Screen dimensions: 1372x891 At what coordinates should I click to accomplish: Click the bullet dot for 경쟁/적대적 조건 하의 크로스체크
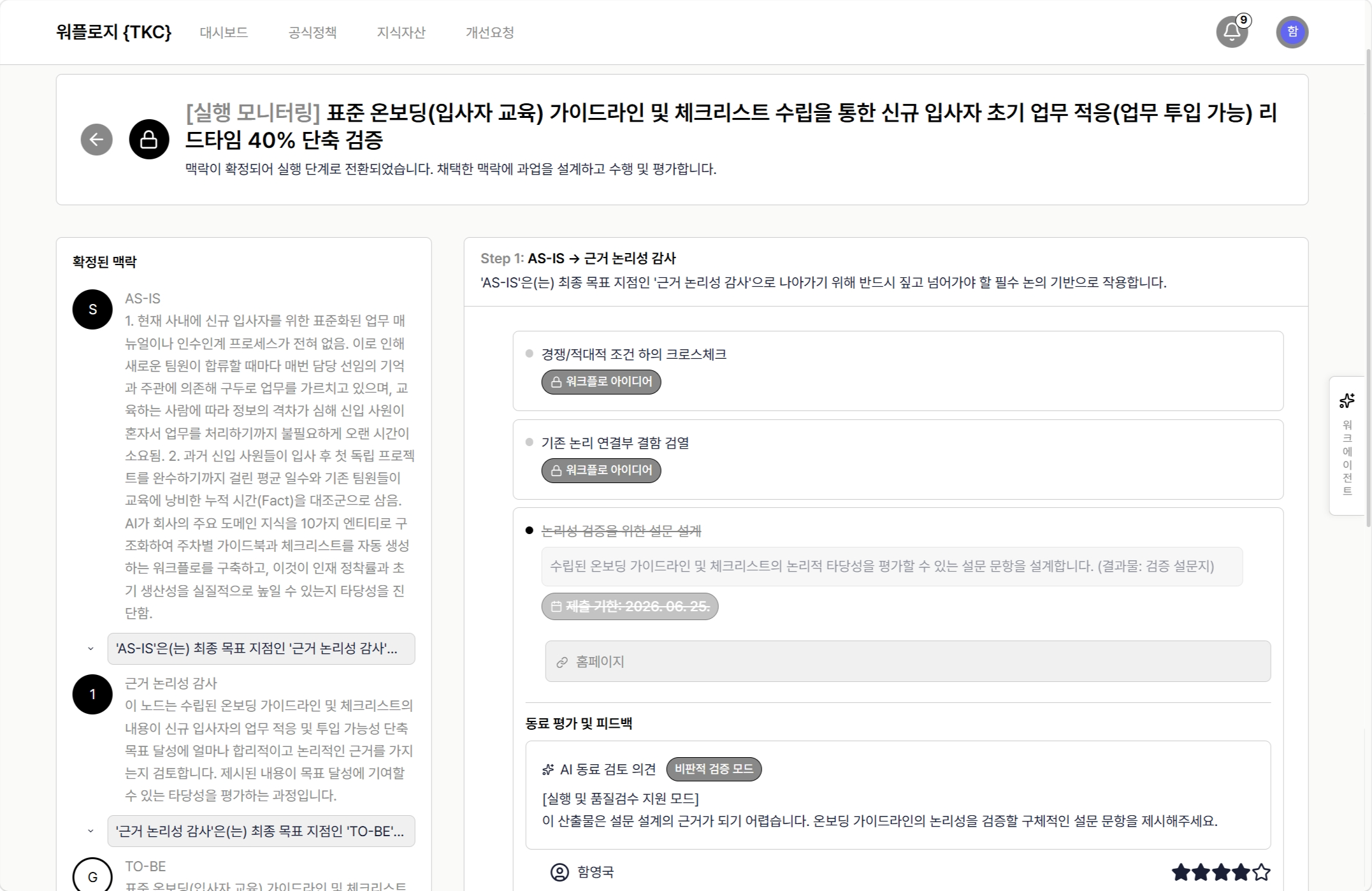(529, 354)
